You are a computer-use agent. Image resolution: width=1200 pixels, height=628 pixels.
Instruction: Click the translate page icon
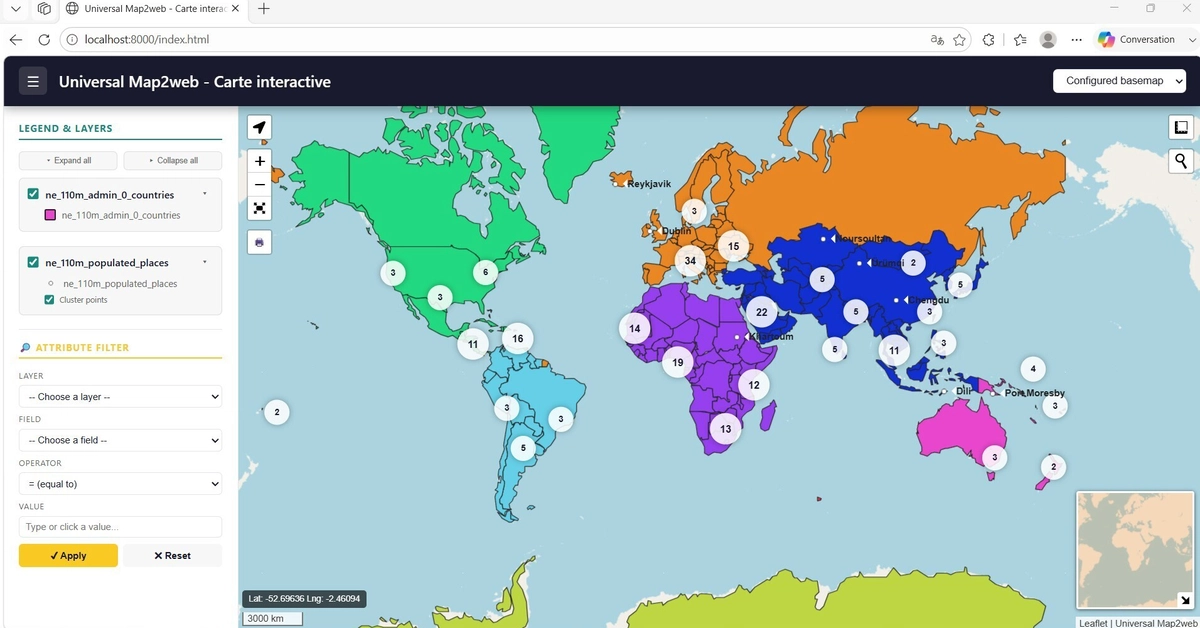(937, 40)
